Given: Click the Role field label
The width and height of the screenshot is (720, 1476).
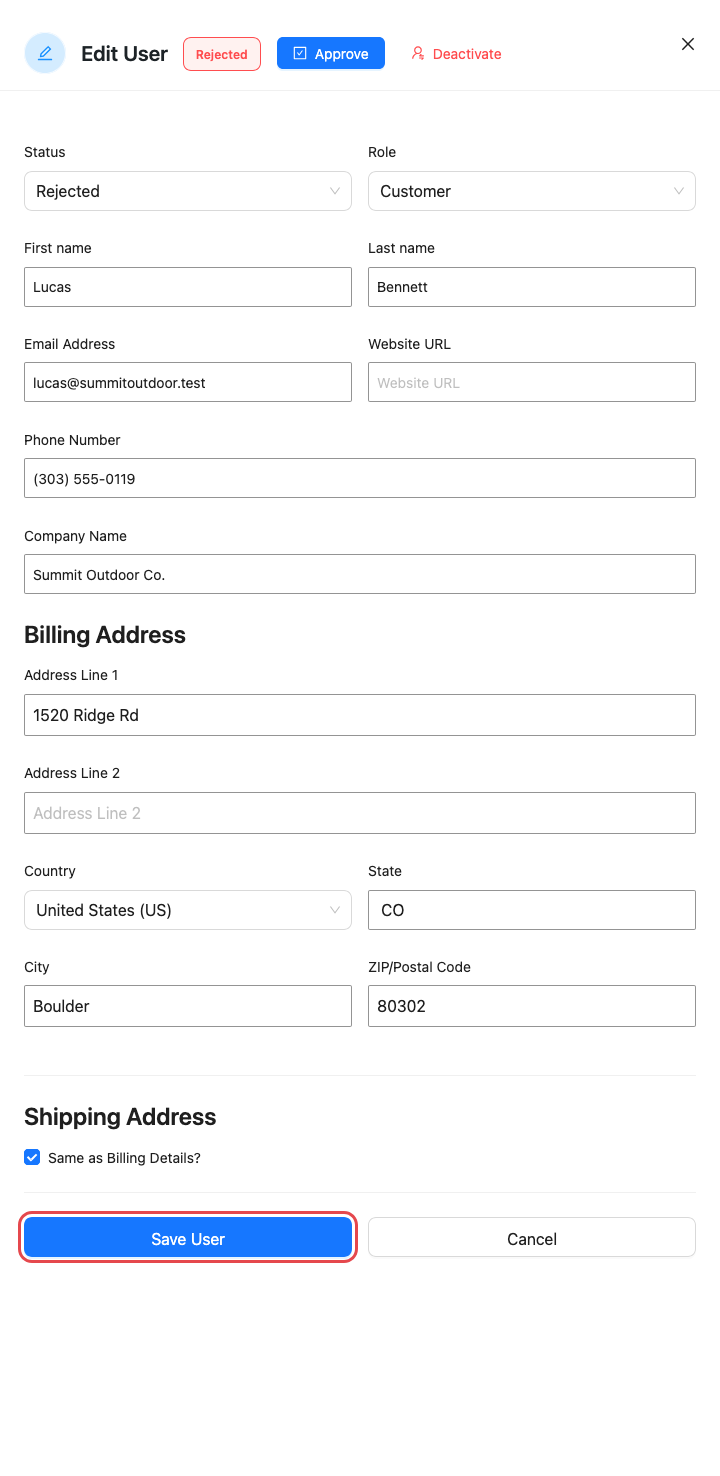Looking at the screenshot, I should point(382,152).
